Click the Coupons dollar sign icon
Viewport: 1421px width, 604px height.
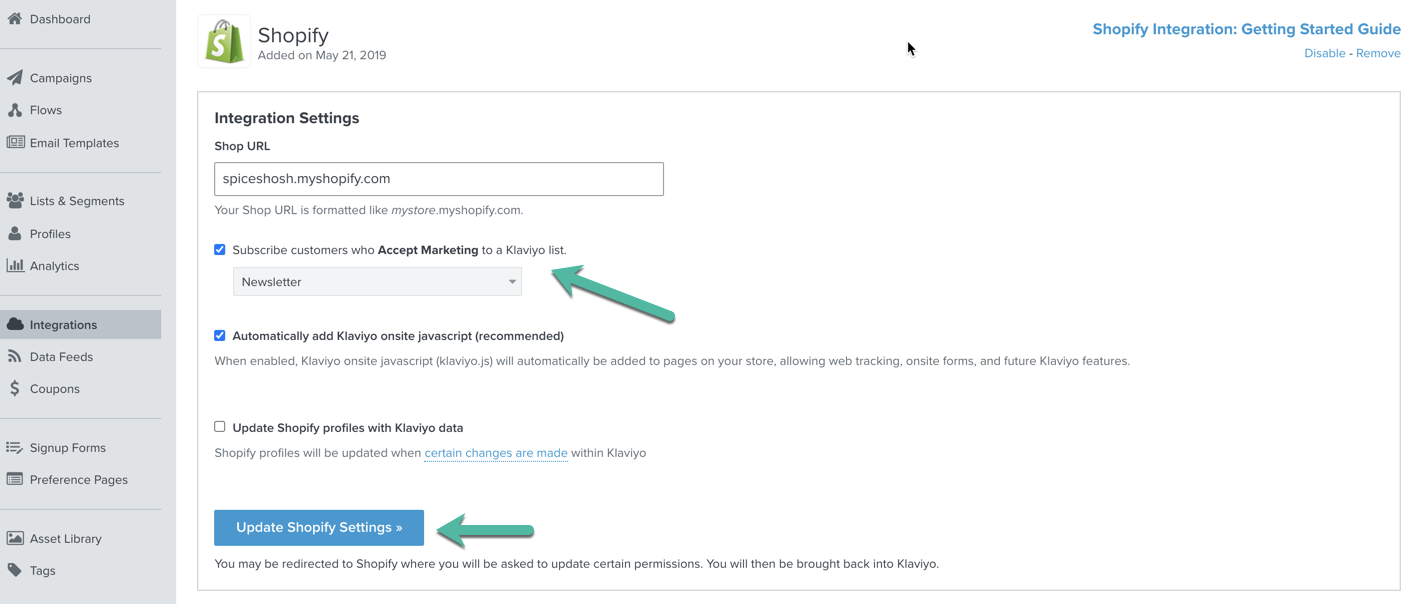15,389
